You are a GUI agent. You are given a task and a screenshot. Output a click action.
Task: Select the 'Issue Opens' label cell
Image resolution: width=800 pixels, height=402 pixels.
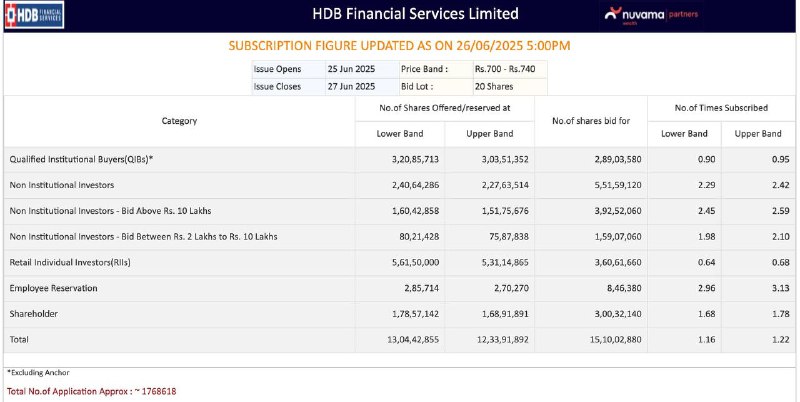(x=289, y=69)
